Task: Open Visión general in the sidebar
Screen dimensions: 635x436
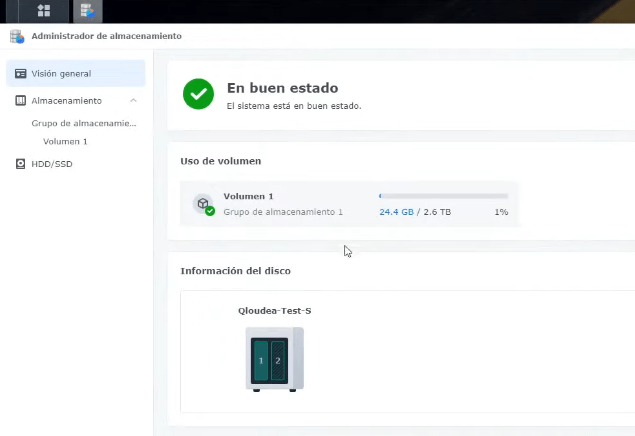Action: pyautogui.click(x=75, y=73)
